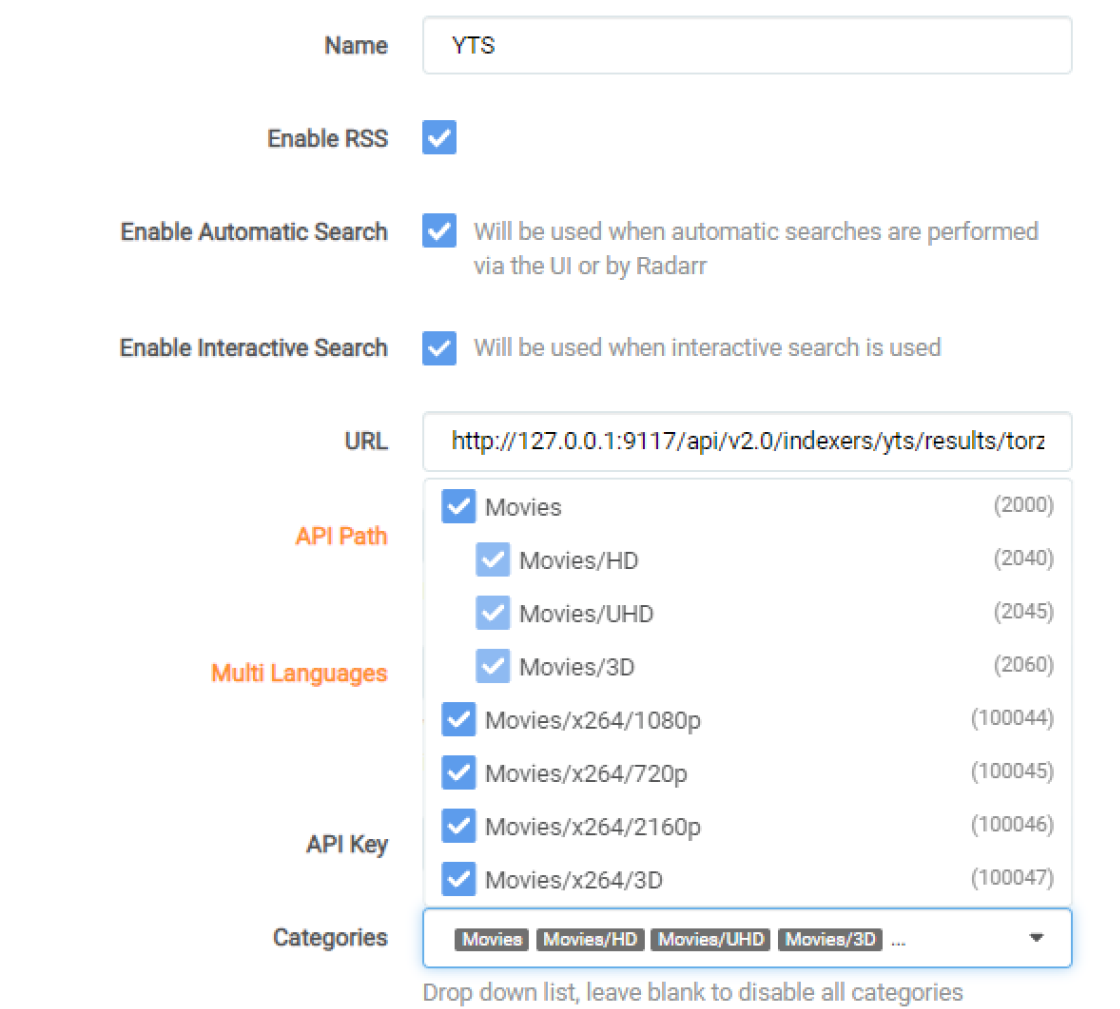1120x1009 pixels.
Task: Disable the Enable RSS checkbox
Action: 439,137
